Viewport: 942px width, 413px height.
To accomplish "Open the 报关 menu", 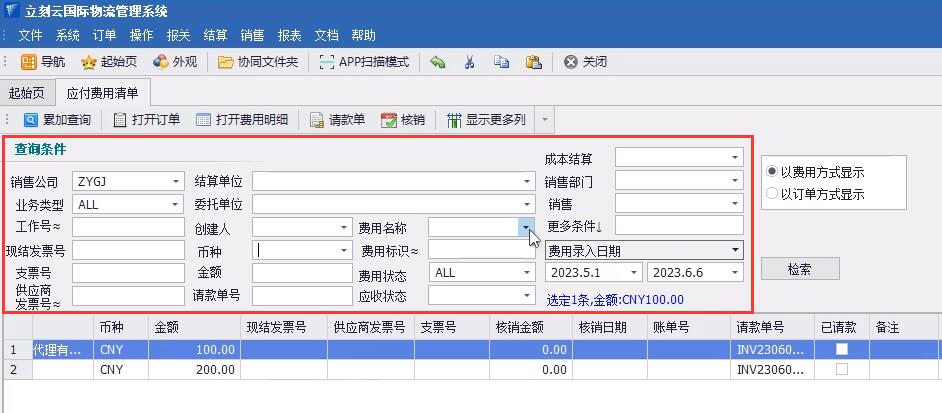I will pyautogui.click(x=178, y=35).
